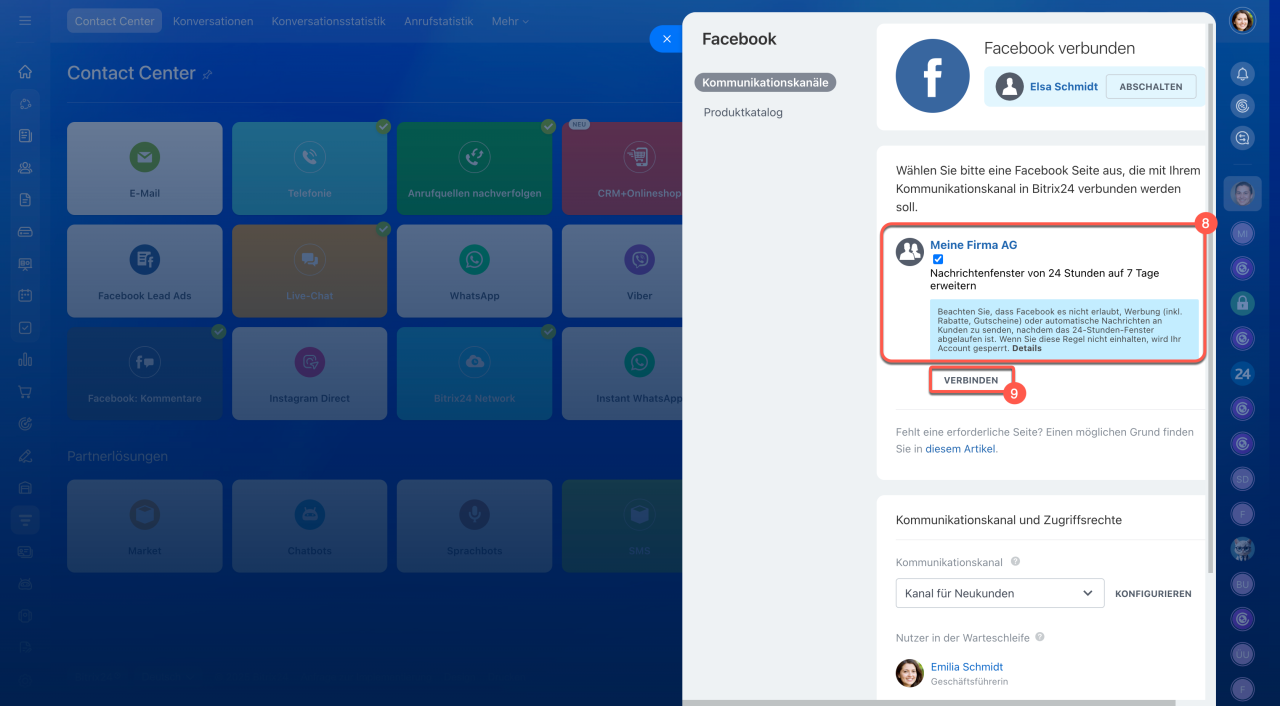Open the hamburger main menu
The height and width of the screenshot is (706, 1280).
[25, 21]
